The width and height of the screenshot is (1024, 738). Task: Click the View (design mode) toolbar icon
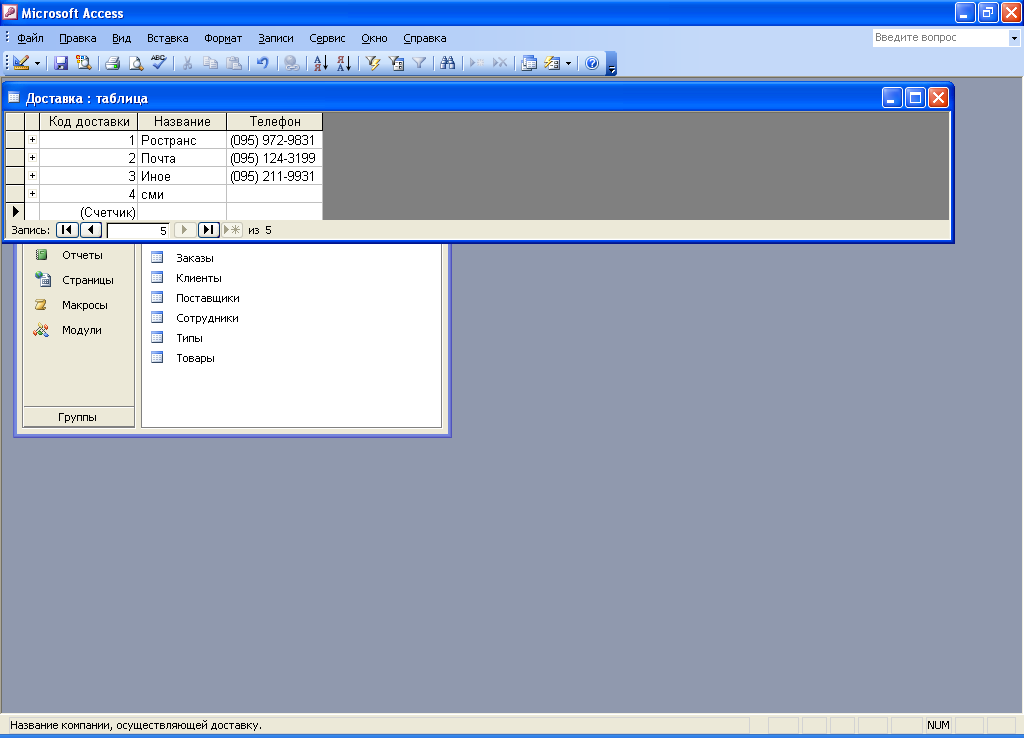(22, 63)
